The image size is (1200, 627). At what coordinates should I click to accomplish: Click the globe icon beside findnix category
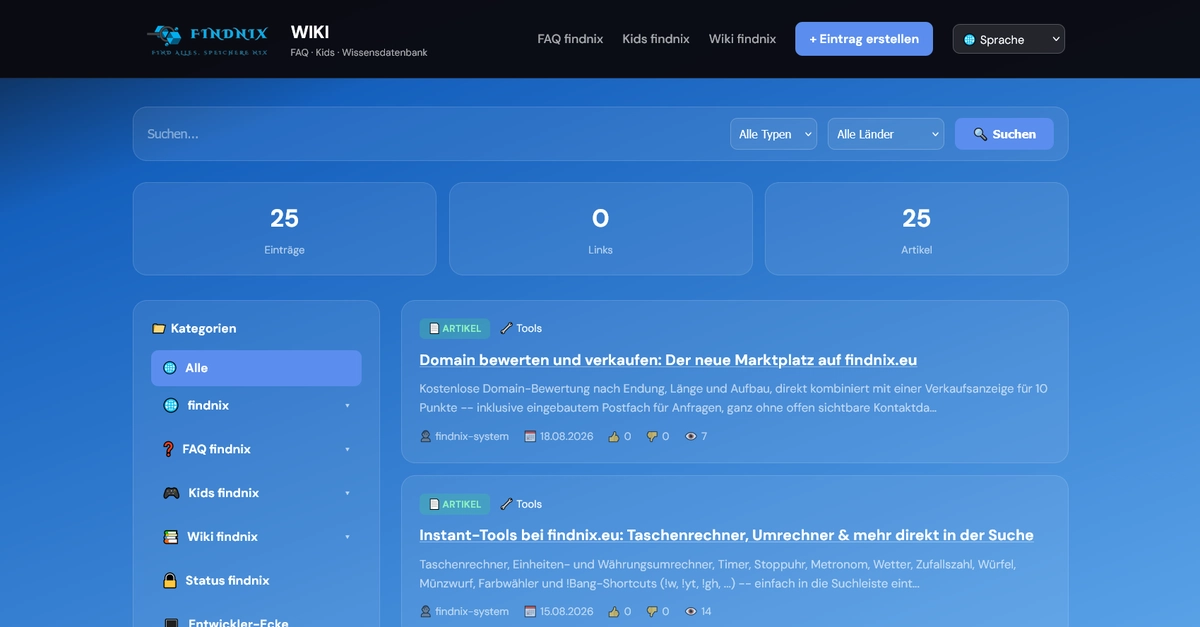171,405
